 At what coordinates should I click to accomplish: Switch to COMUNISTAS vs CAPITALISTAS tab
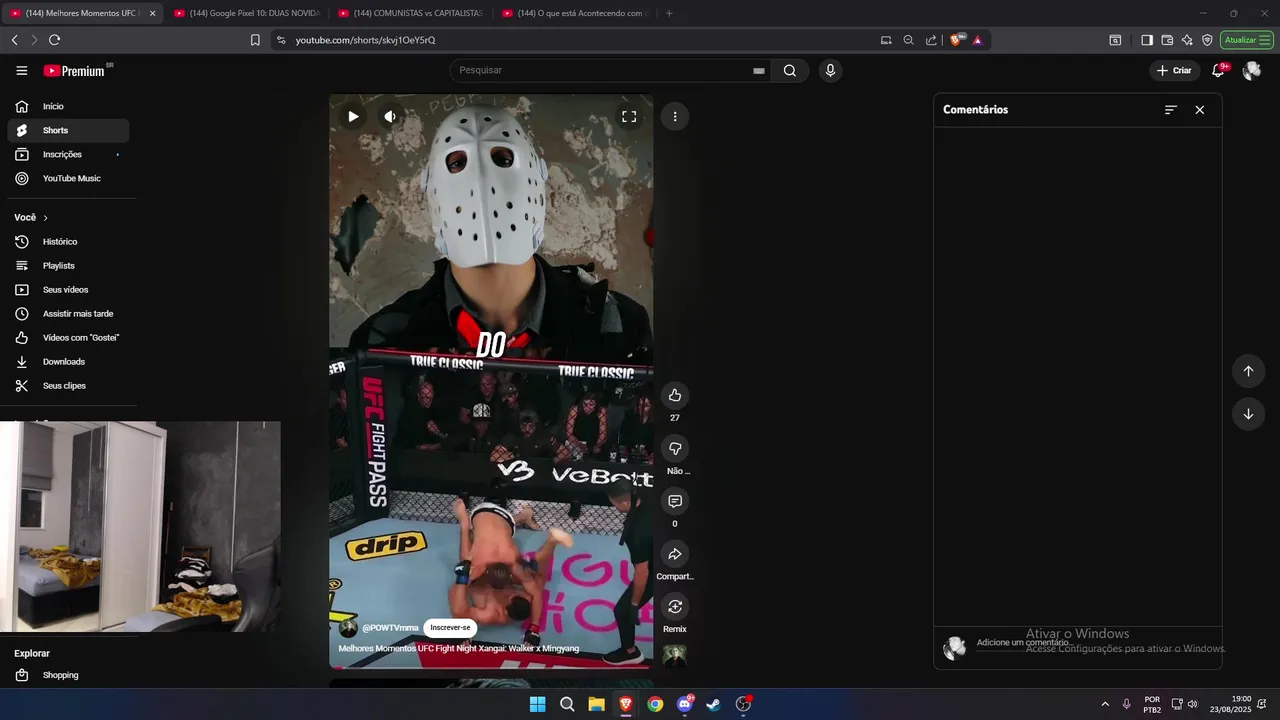click(410, 13)
